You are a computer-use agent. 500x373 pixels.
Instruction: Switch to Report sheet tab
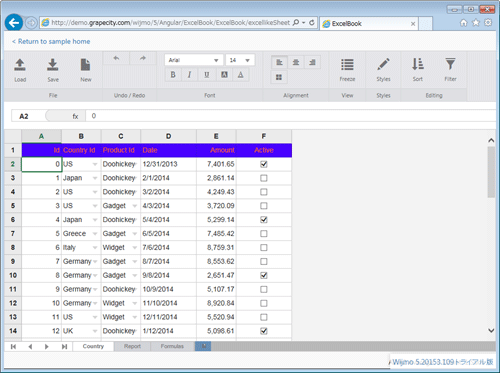[x=132, y=346]
